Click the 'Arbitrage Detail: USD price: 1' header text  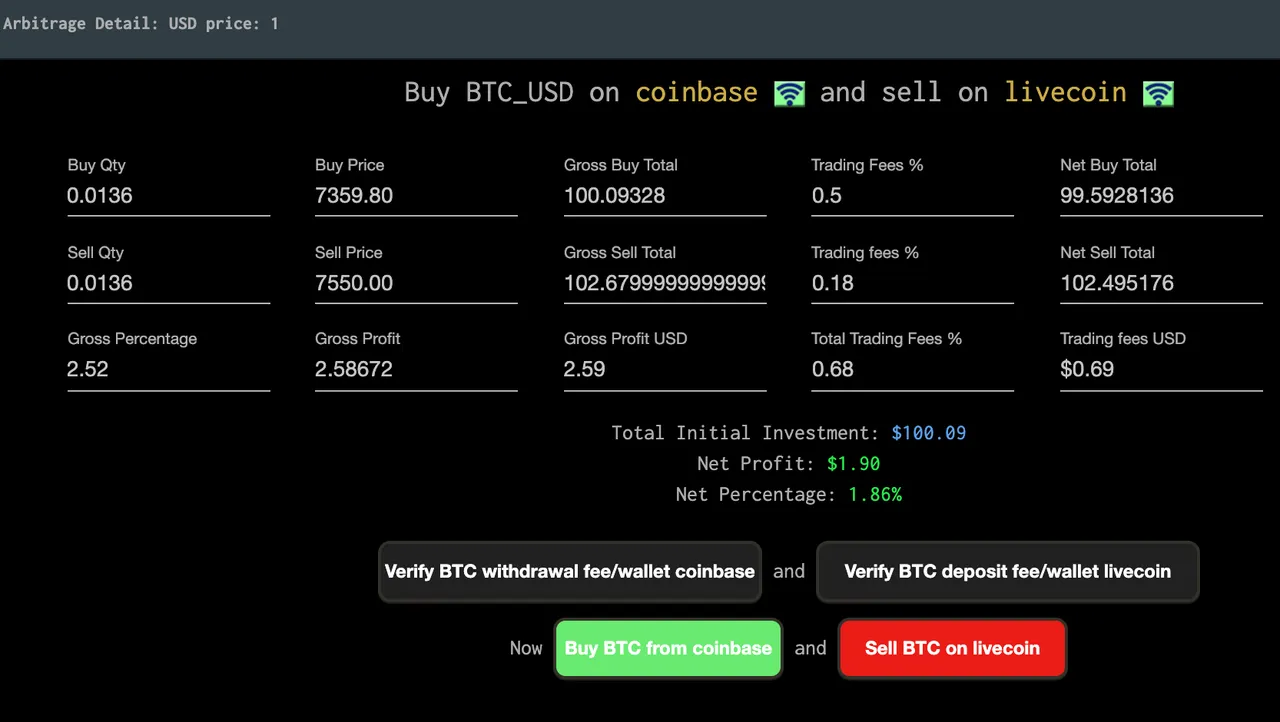141,23
